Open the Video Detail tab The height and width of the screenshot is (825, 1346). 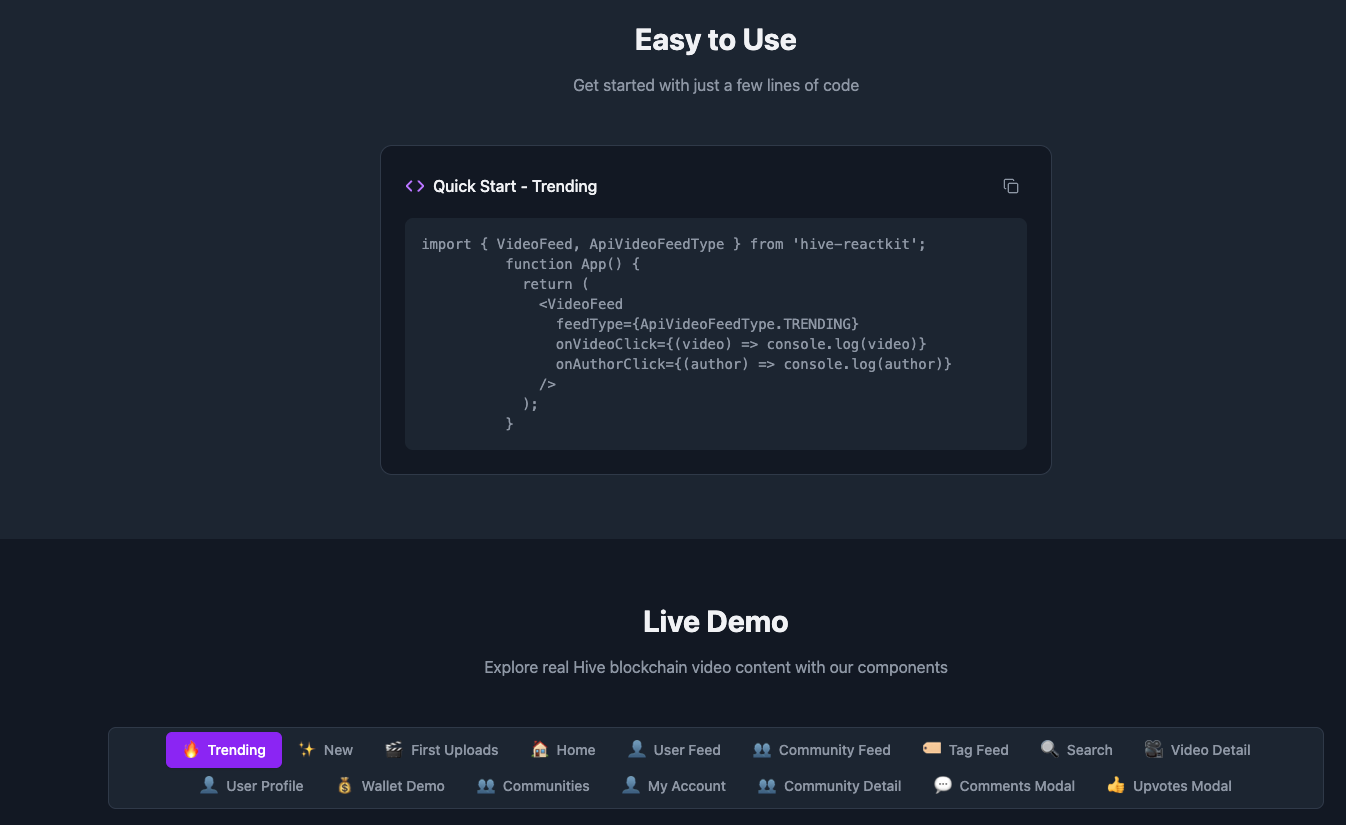1198,750
